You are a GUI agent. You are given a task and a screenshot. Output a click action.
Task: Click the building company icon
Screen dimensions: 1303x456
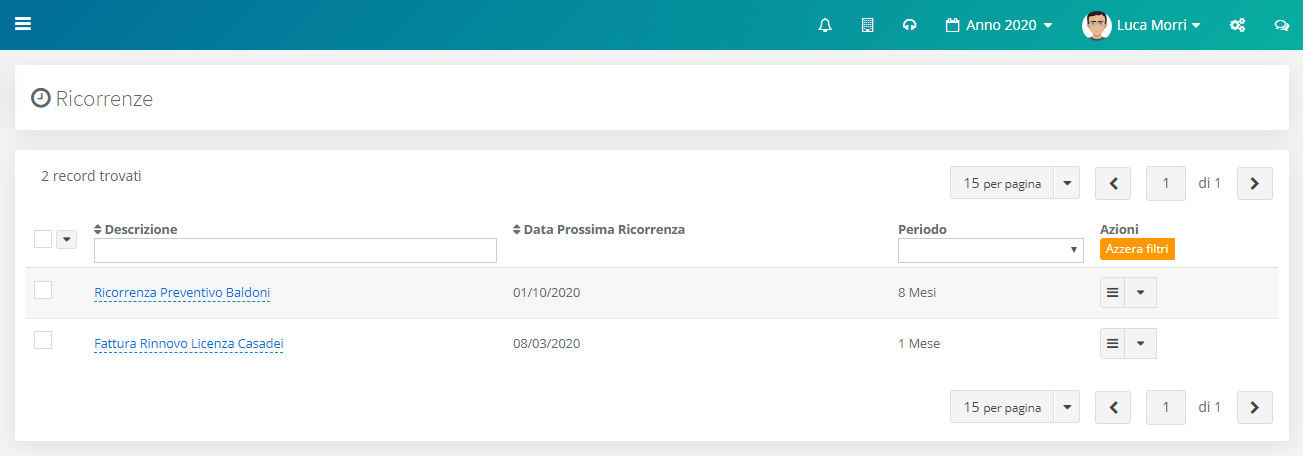pos(868,26)
